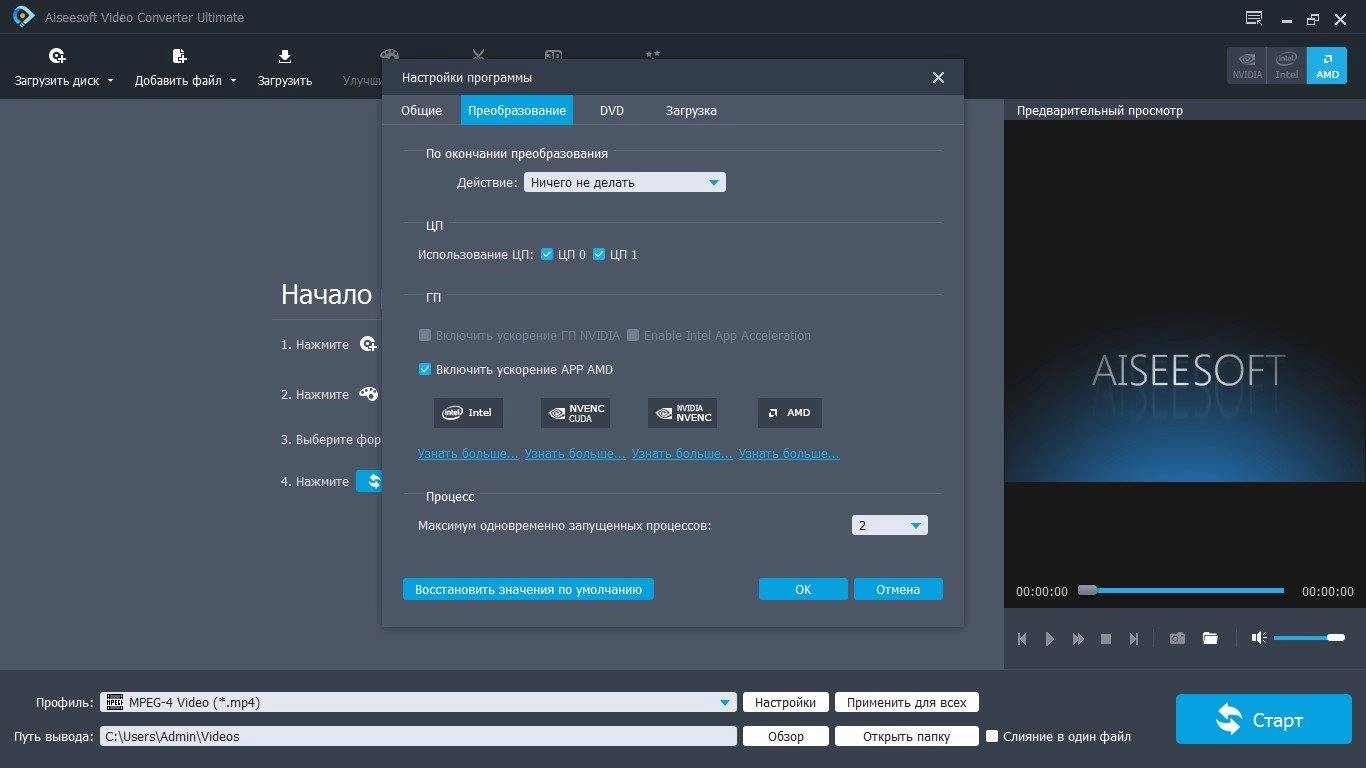Expand the Загрузить диск dropdown arrow
This screenshot has height=768, width=1366.
point(110,81)
